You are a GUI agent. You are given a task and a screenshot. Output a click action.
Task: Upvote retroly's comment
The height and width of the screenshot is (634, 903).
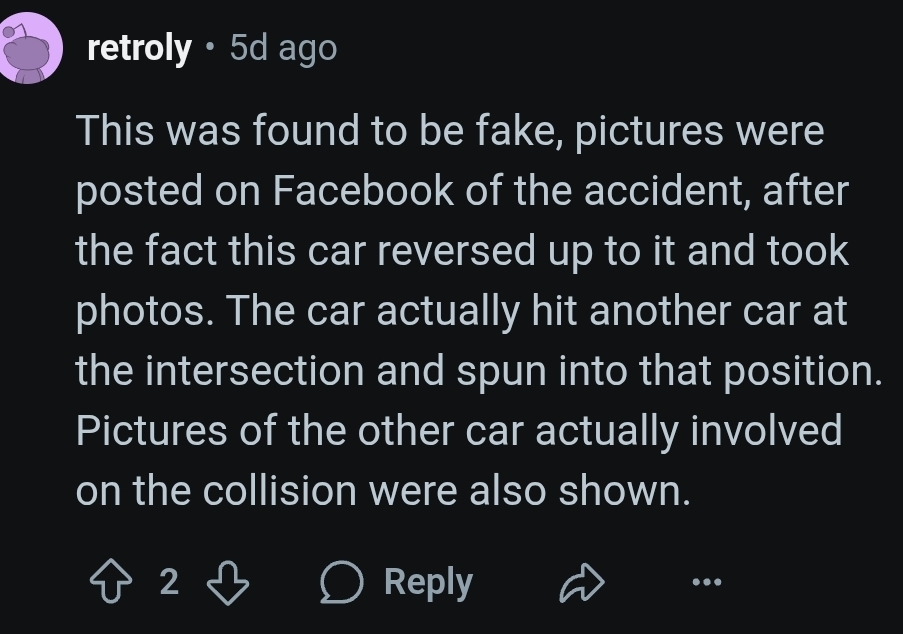[x=111, y=582]
